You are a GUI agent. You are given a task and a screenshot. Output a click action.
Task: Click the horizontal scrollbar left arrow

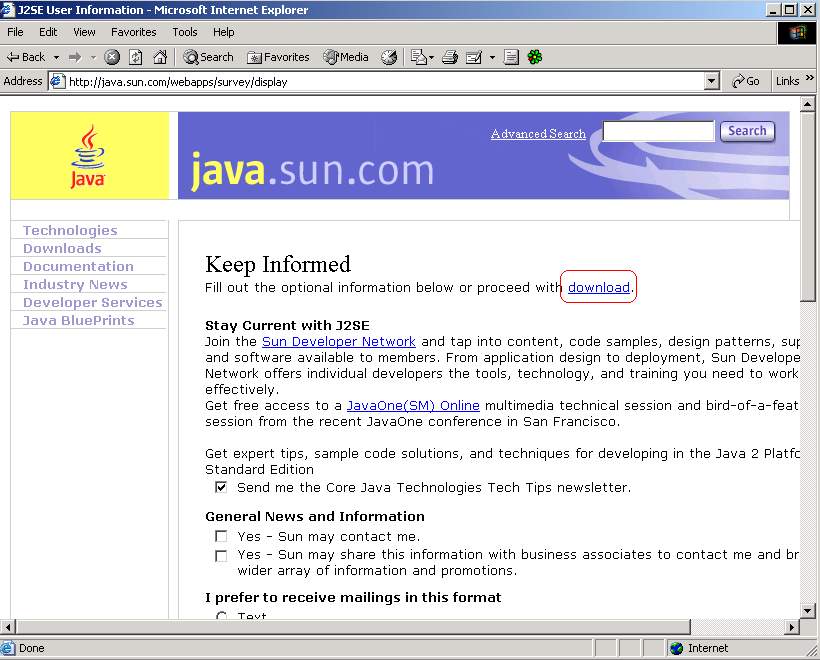(x=8, y=627)
